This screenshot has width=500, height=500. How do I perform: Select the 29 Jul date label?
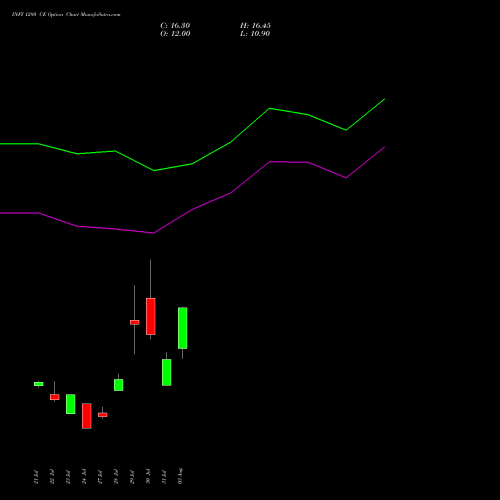click(x=132, y=477)
